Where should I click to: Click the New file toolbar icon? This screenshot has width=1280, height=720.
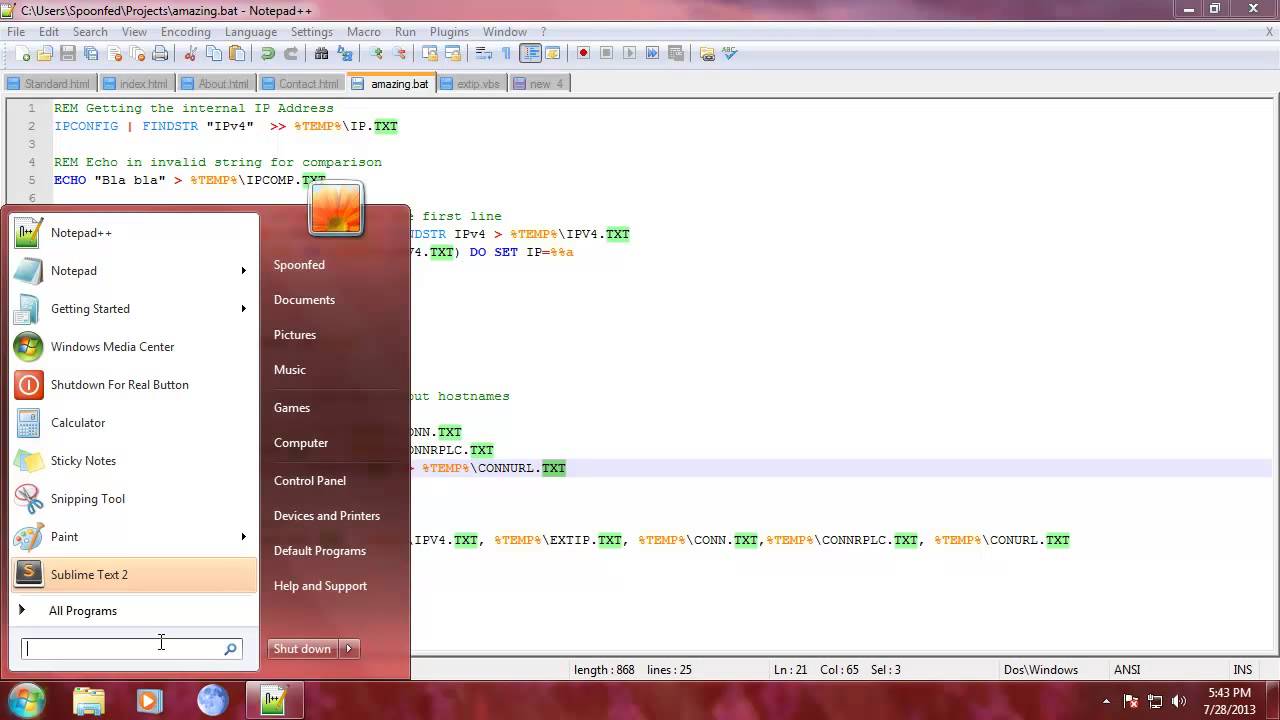23,54
